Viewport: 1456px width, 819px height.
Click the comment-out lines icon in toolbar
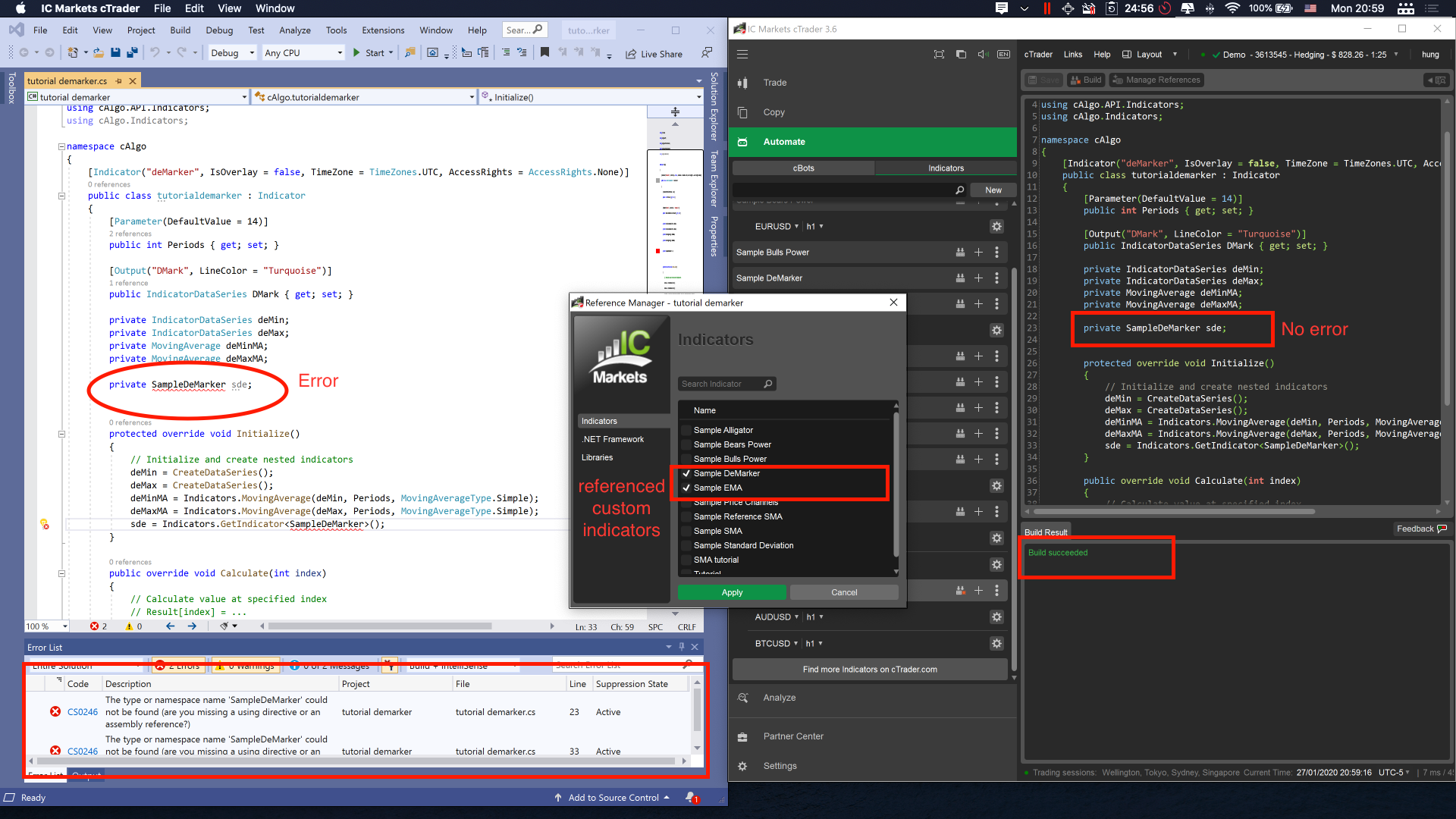pyautogui.click(x=506, y=52)
